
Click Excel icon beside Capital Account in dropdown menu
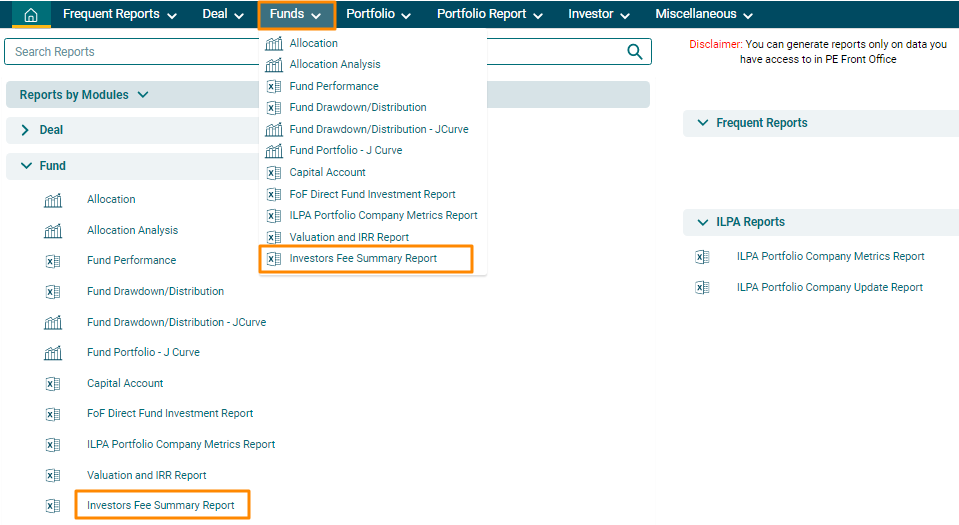[273, 173]
